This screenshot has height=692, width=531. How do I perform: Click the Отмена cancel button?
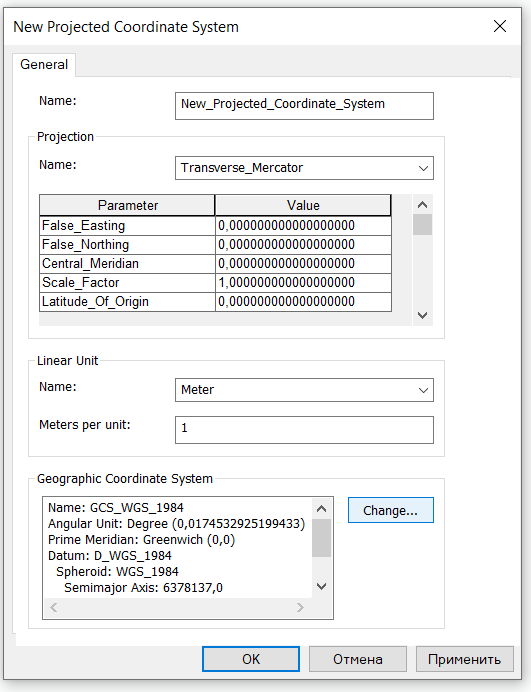coord(358,659)
